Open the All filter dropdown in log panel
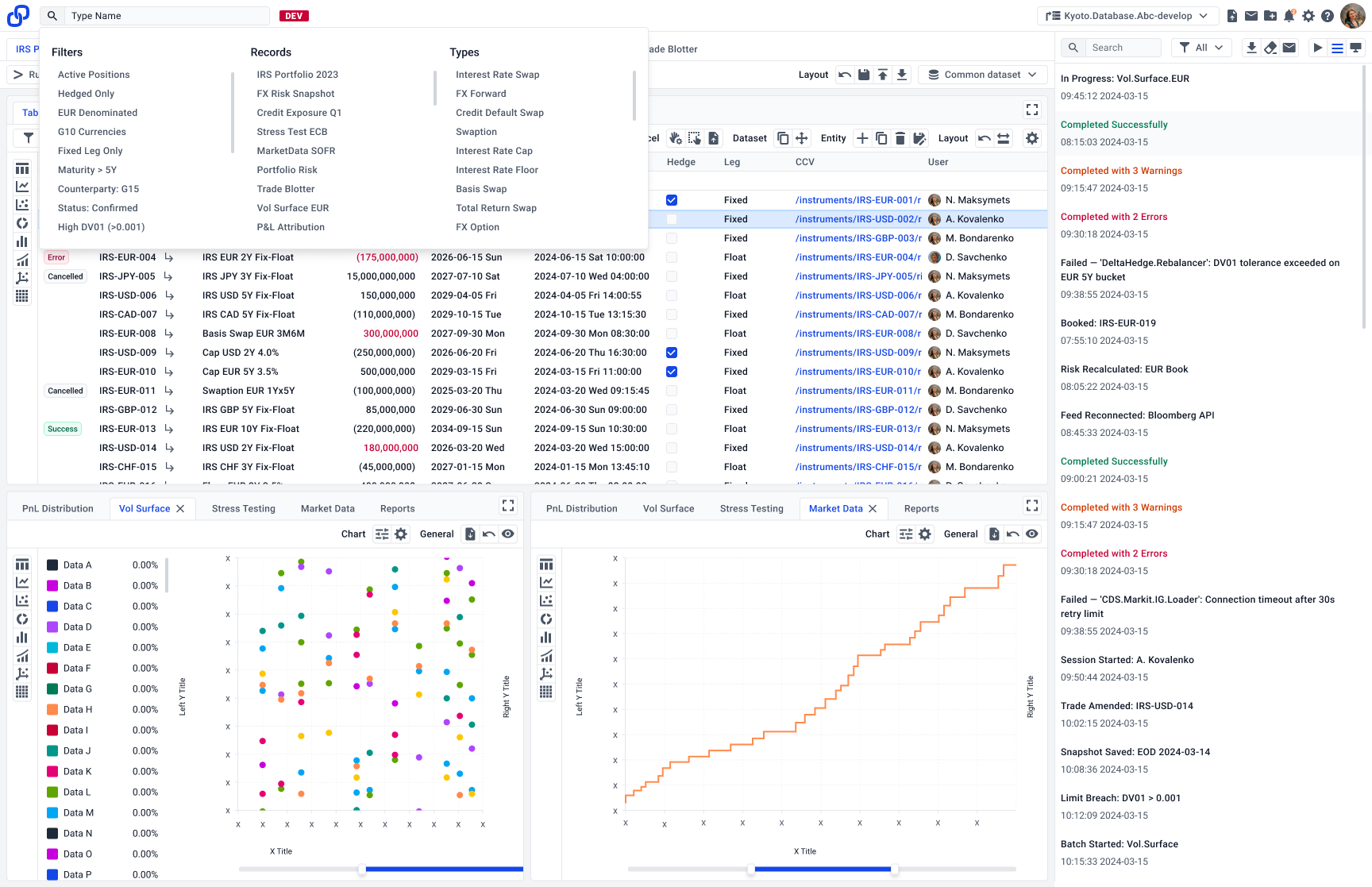The image size is (1372, 887). point(1202,48)
